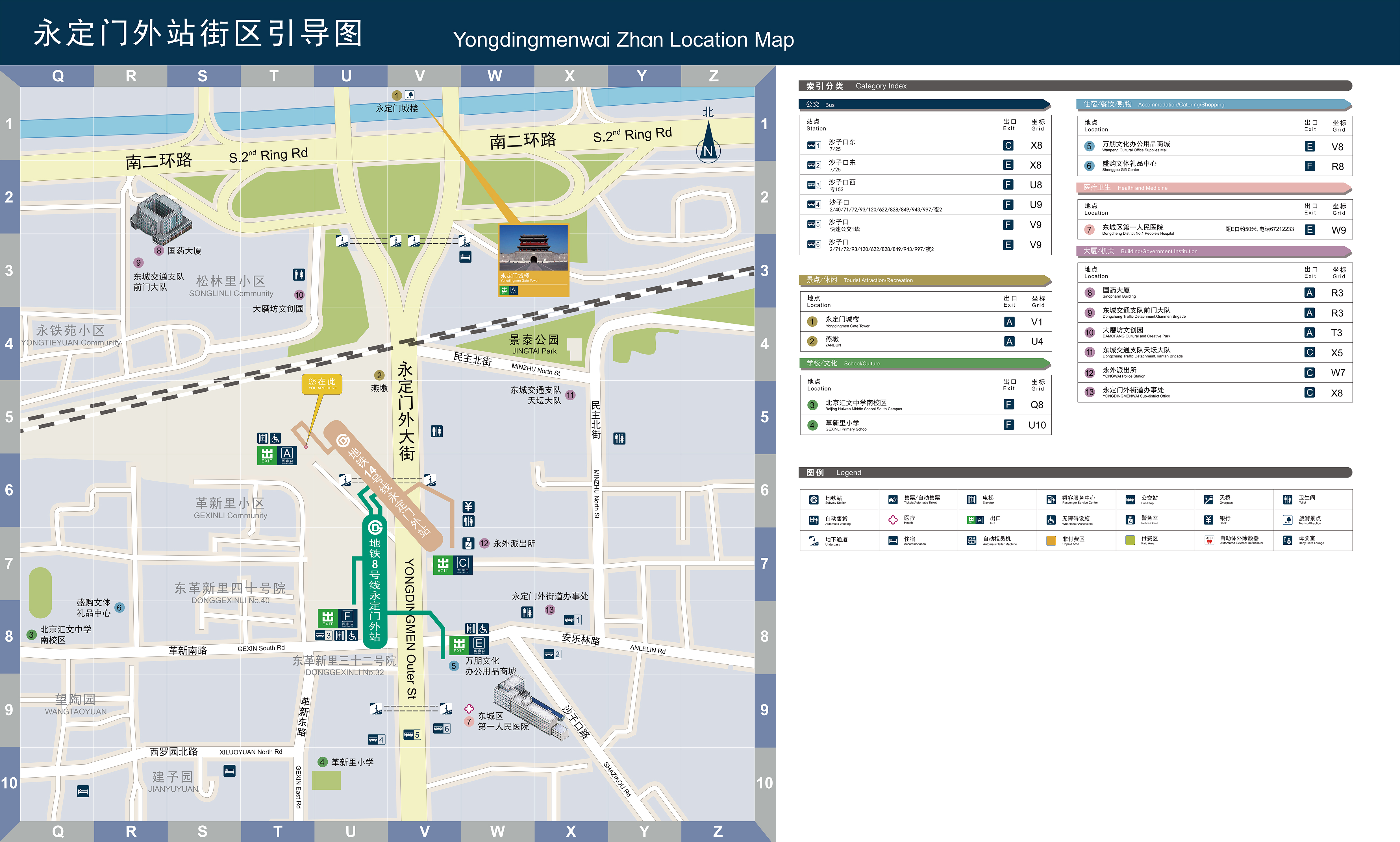Click Passenger Service Center legend icon
Screen dimensions: 1400x842
(1051, 500)
